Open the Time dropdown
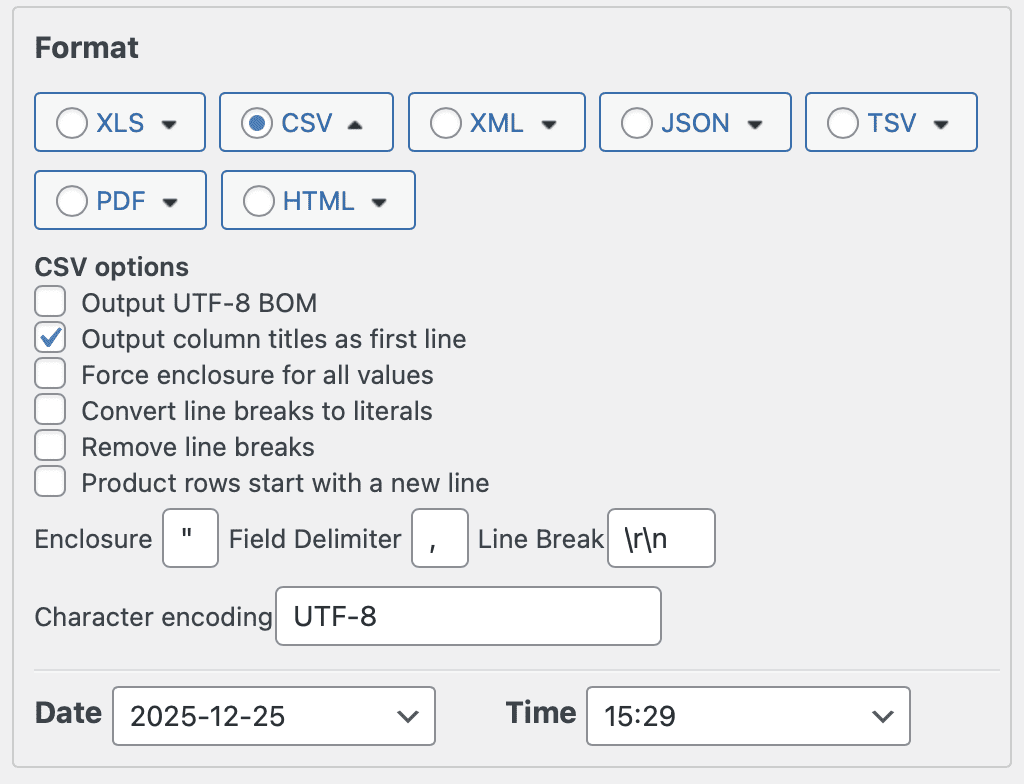This screenshot has width=1024, height=784. (x=747, y=715)
